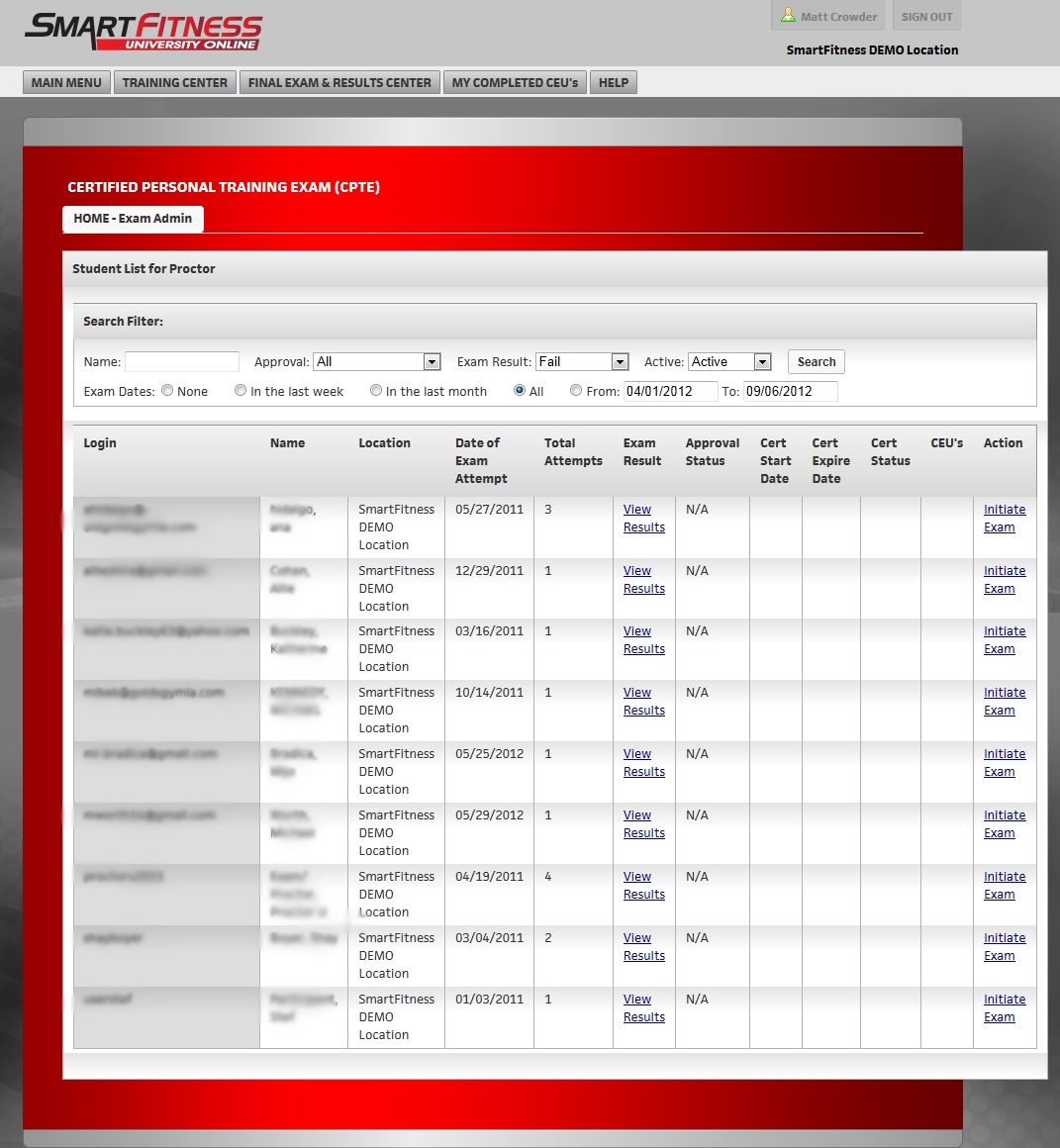
Task: Initiate Exam in the 03/16/2011 row
Action: (1005, 640)
